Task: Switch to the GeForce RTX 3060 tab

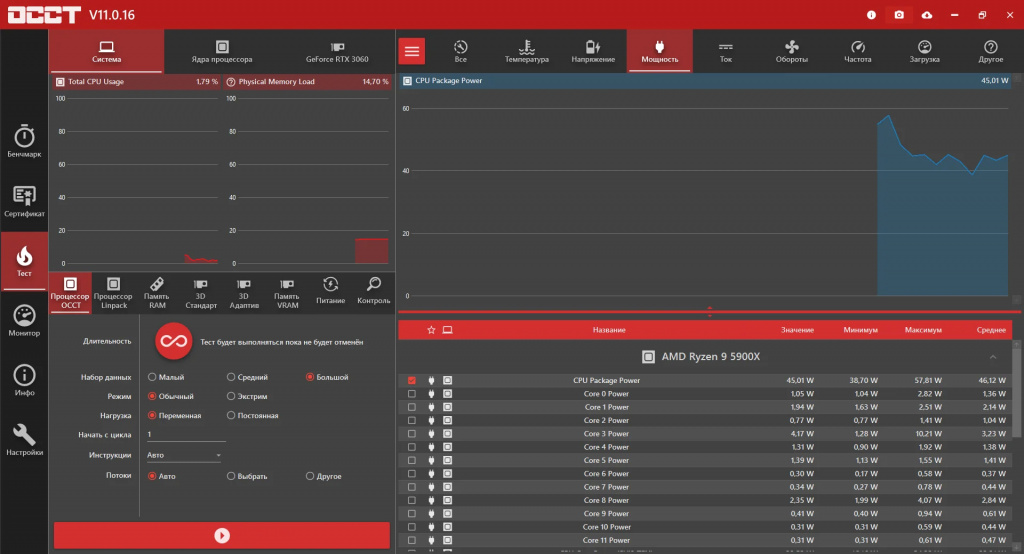Action: 337,51
